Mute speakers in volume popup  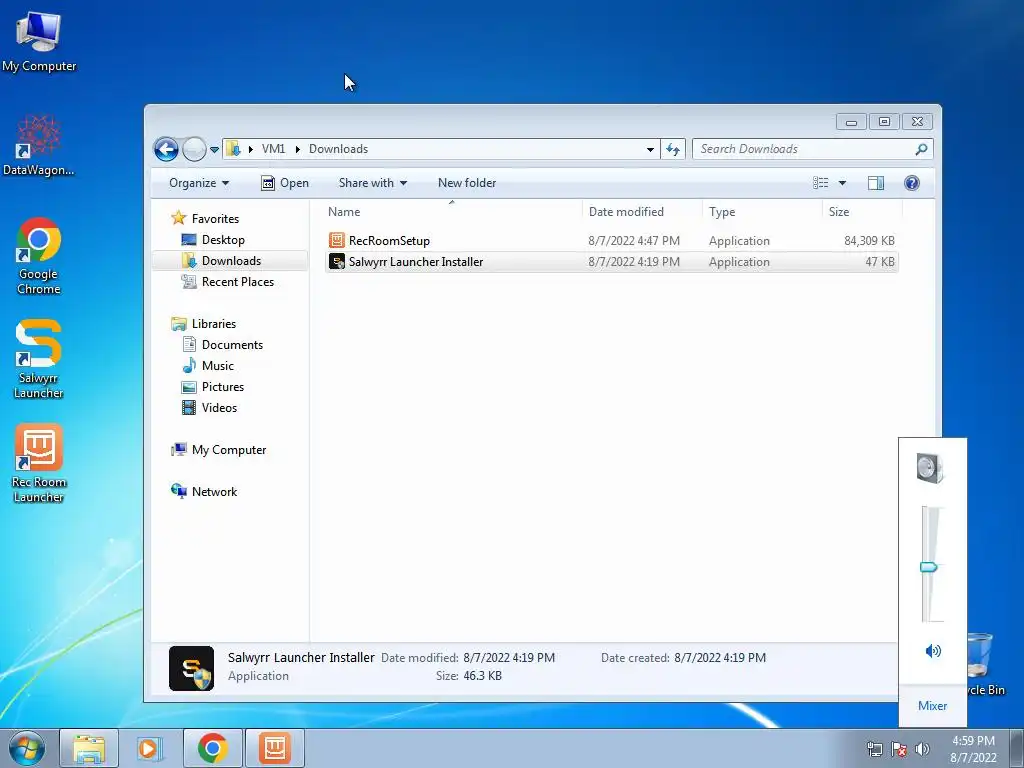(x=933, y=650)
